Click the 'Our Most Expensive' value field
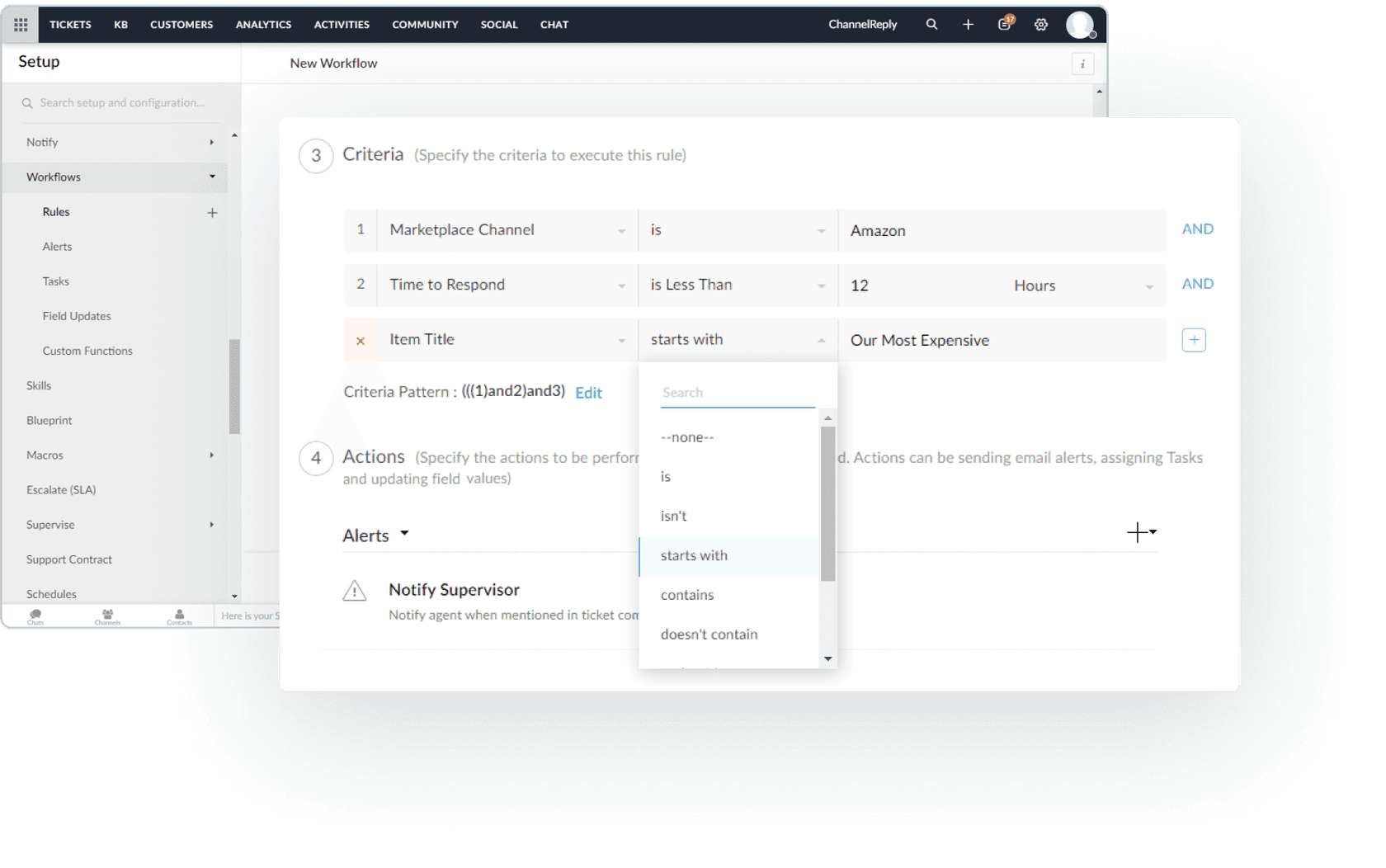 pyautogui.click(x=1002, y=340)
